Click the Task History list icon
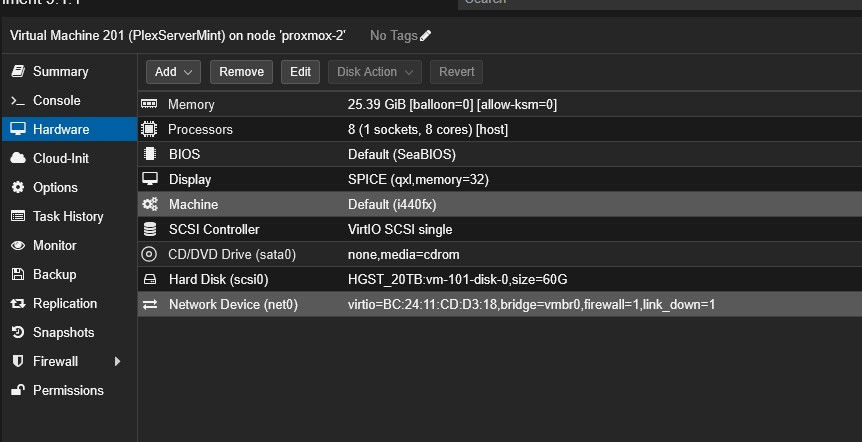The image size is (862, 442). [x=18, y=216]
